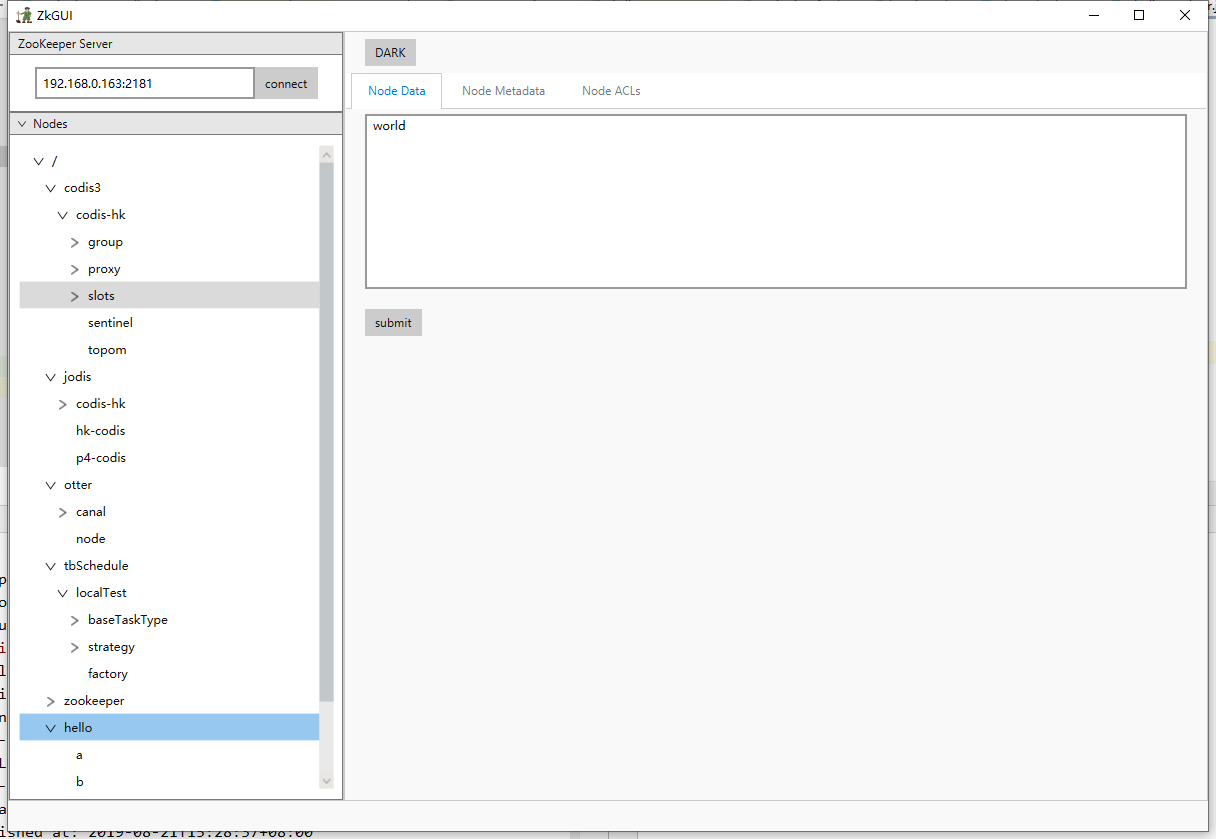Collapse the otter node
This screenshot has height=839, width=1216.
[x=51, y=485]
